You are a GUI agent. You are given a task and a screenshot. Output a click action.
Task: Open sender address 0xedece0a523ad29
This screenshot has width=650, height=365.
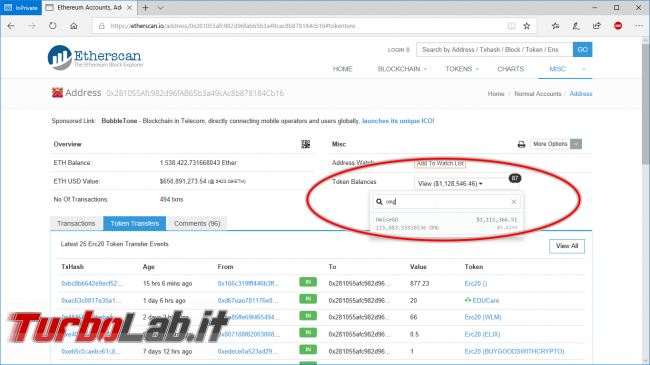click(x=248, y=351)
